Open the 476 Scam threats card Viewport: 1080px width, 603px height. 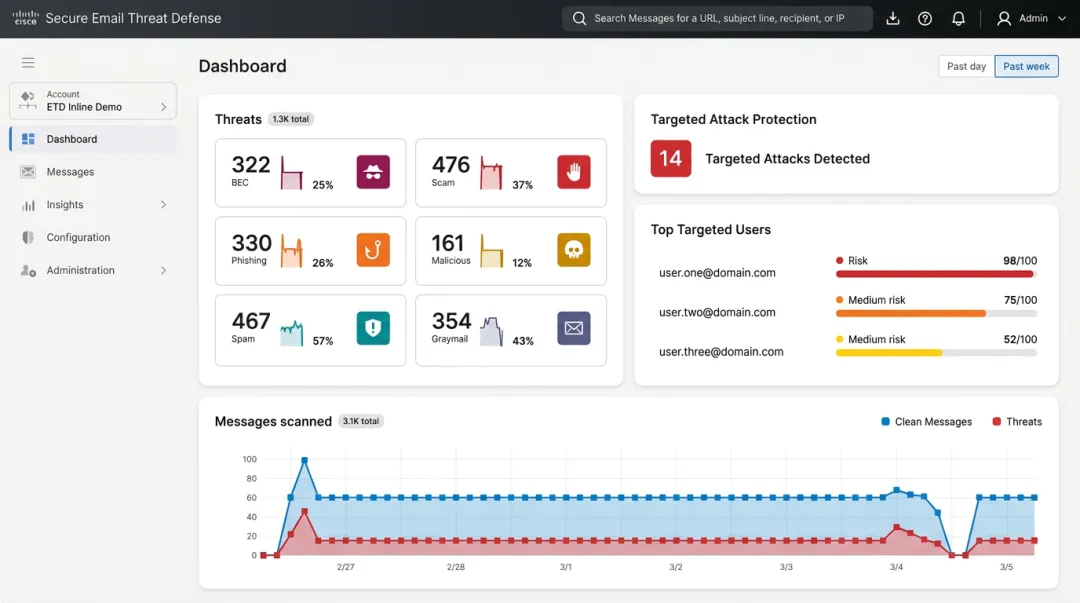(511, 173)
